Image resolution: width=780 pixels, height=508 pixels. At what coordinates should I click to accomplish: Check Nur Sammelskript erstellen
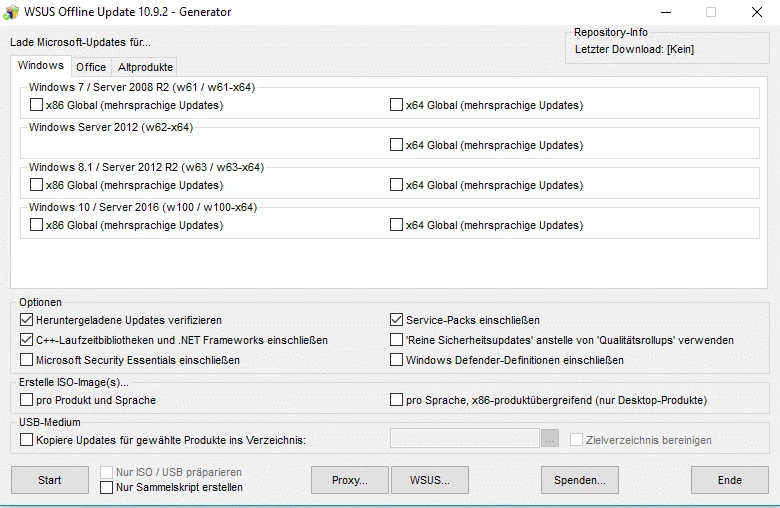pyautogui.click(x=107, y=487)
